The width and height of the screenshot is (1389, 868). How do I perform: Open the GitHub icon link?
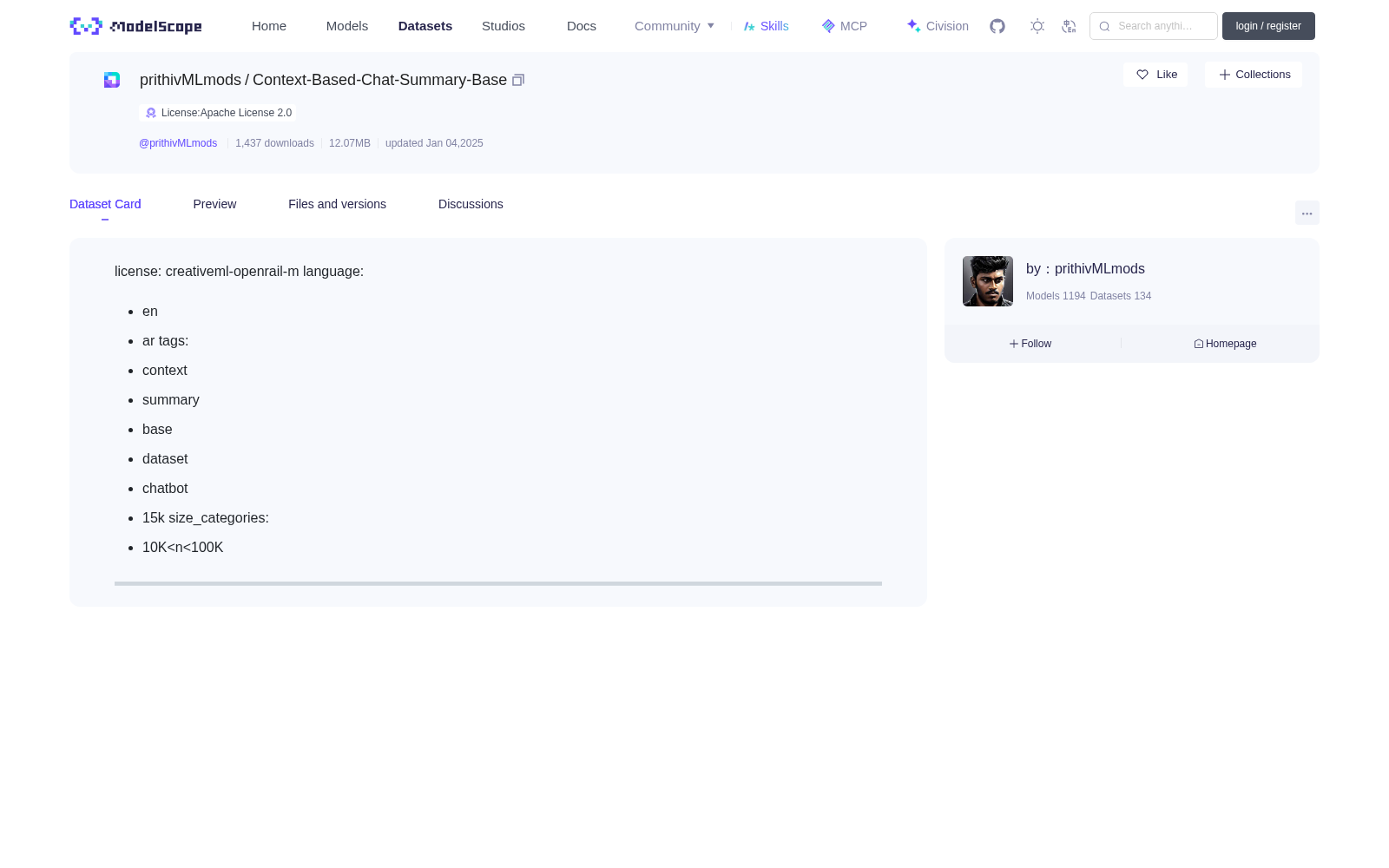pyautogui.click(x=997, y=26)
